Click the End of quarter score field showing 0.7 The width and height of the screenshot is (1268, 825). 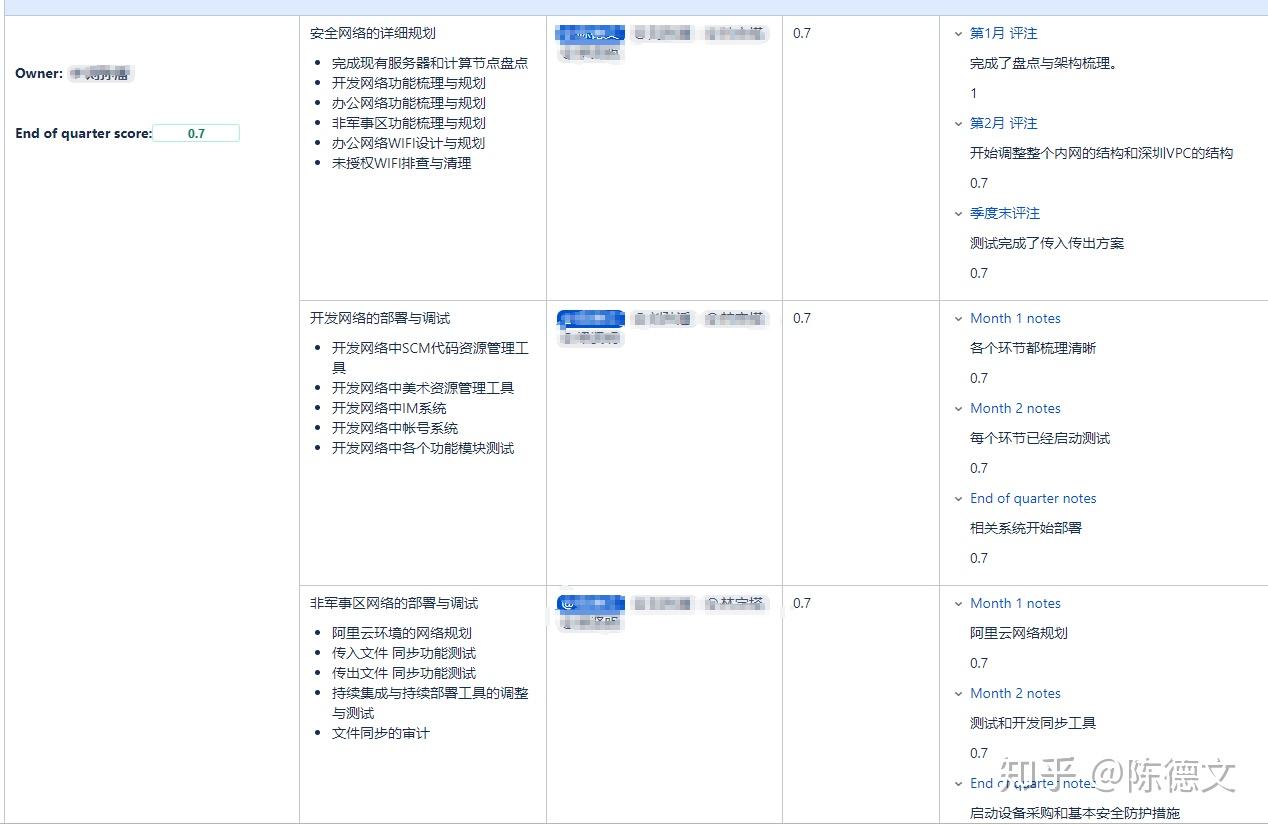point(196,133)
